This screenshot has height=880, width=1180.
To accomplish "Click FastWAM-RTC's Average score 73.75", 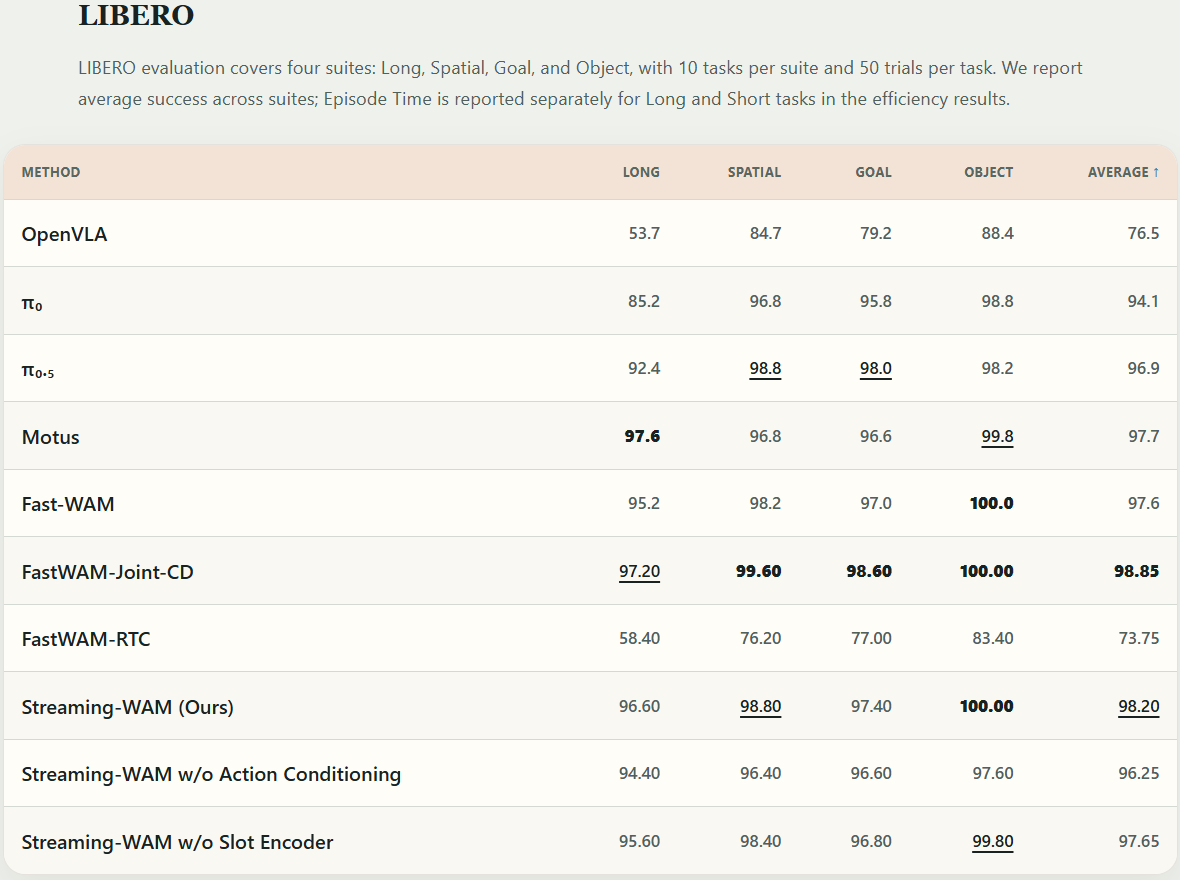I will [1139, 638].
